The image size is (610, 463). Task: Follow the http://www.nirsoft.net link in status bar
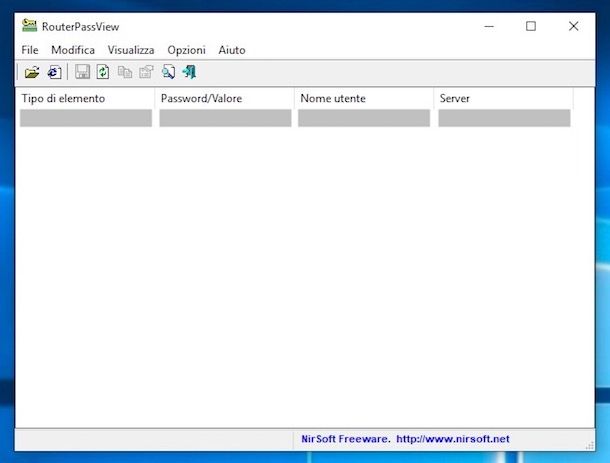click(x=453, y=439)
